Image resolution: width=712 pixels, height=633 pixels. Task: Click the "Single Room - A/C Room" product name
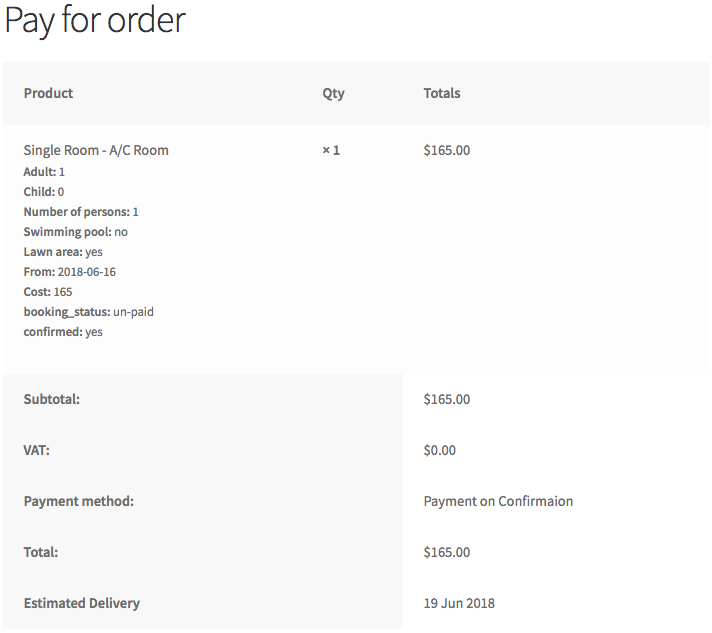[x=96, y=150]
